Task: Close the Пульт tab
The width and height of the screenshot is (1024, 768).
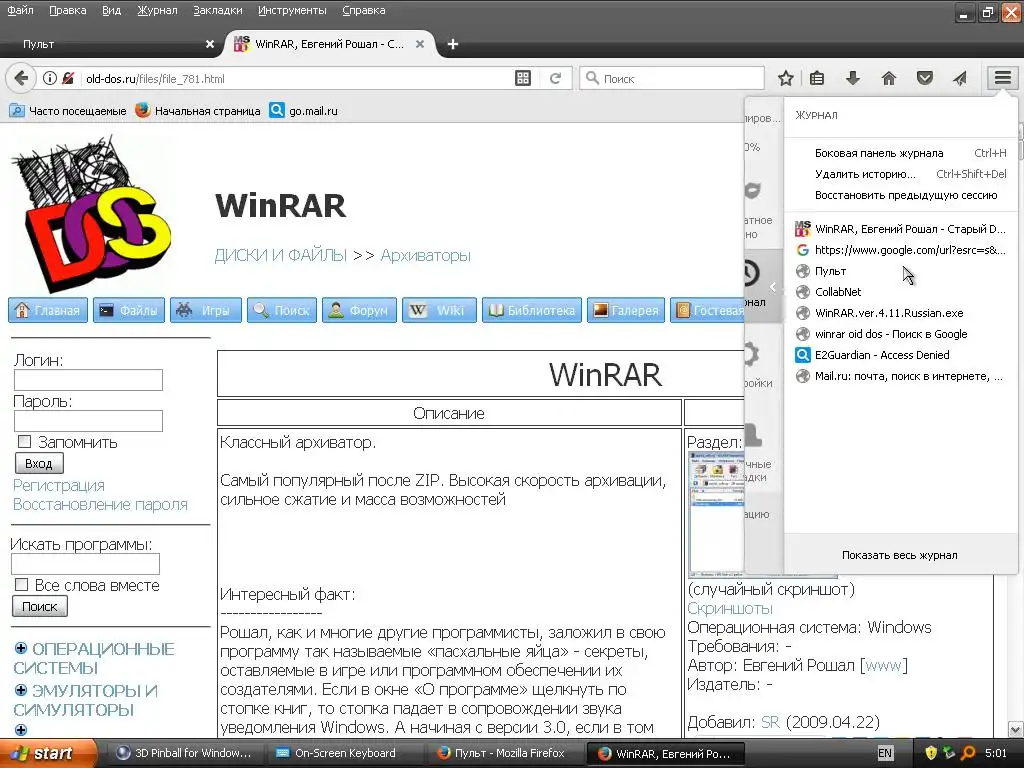Action: pos(210,44)
